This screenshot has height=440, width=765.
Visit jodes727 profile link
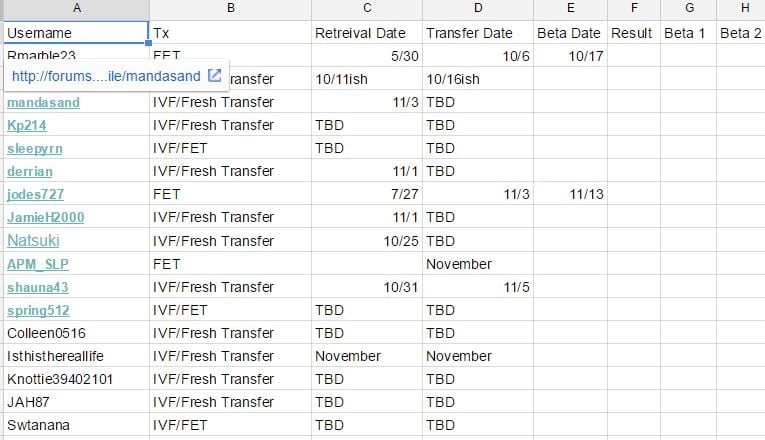36,194
